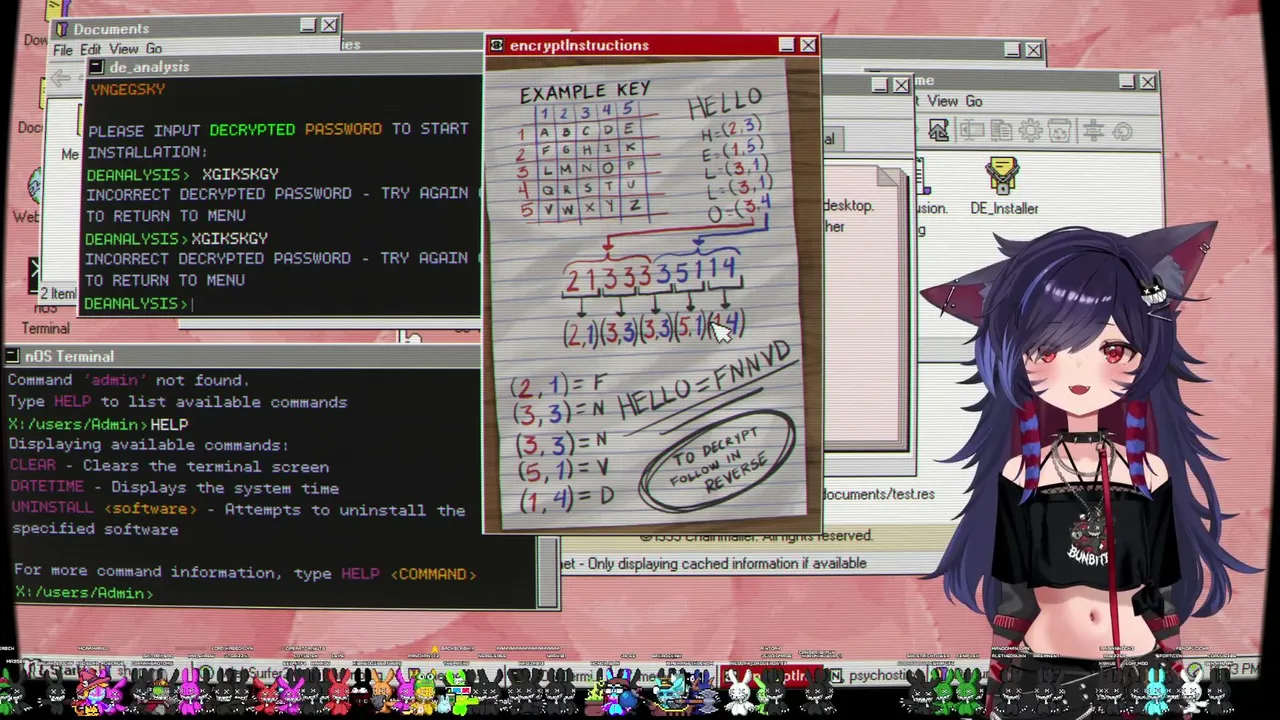Open View menu in Documents window
This screenshot has height=720, width=1280.
click(x=124, y=49)
